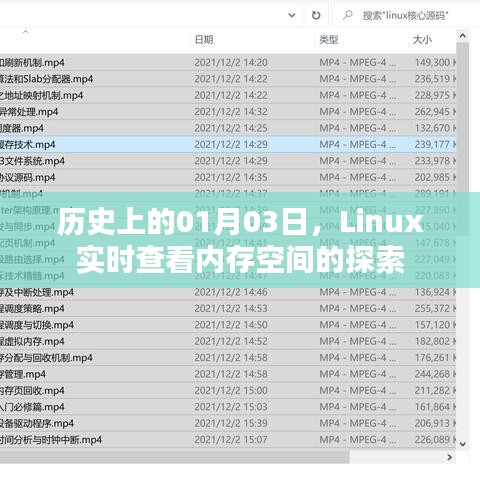Select the file ending in 存页回收.mp4
This screenshot has width=480, height=480.
32,391
